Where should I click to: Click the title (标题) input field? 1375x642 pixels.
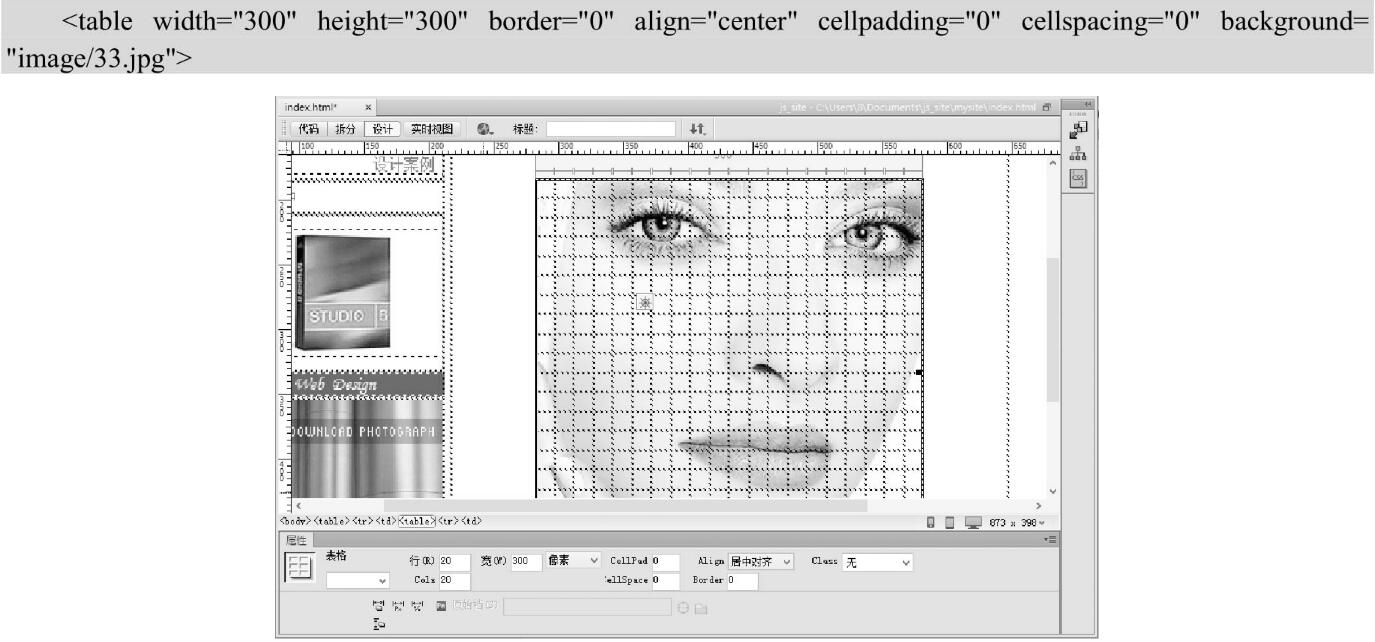(610, 129)
